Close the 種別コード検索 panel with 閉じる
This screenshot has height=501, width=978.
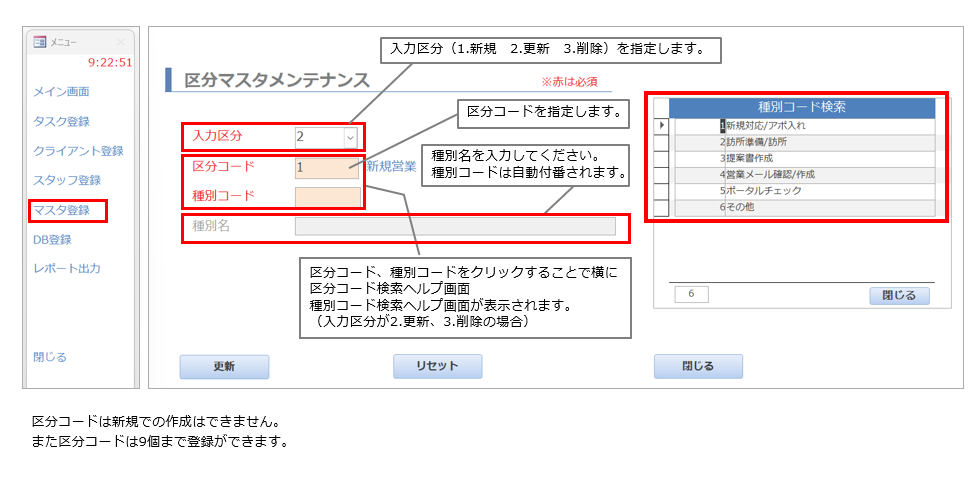point(899,296)
